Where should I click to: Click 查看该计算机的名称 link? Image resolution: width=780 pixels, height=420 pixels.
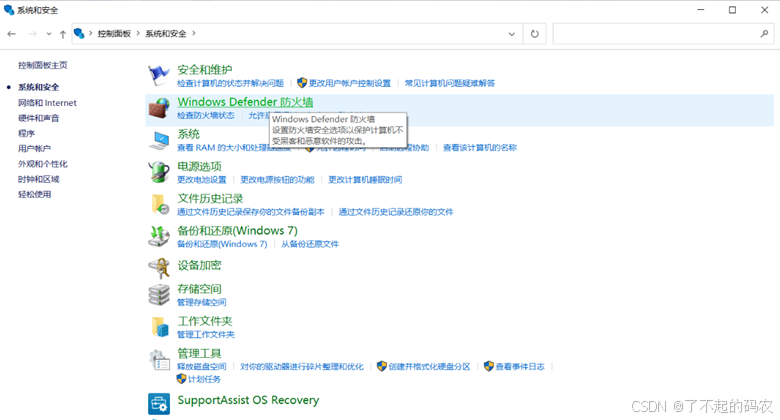pos(480,147)
